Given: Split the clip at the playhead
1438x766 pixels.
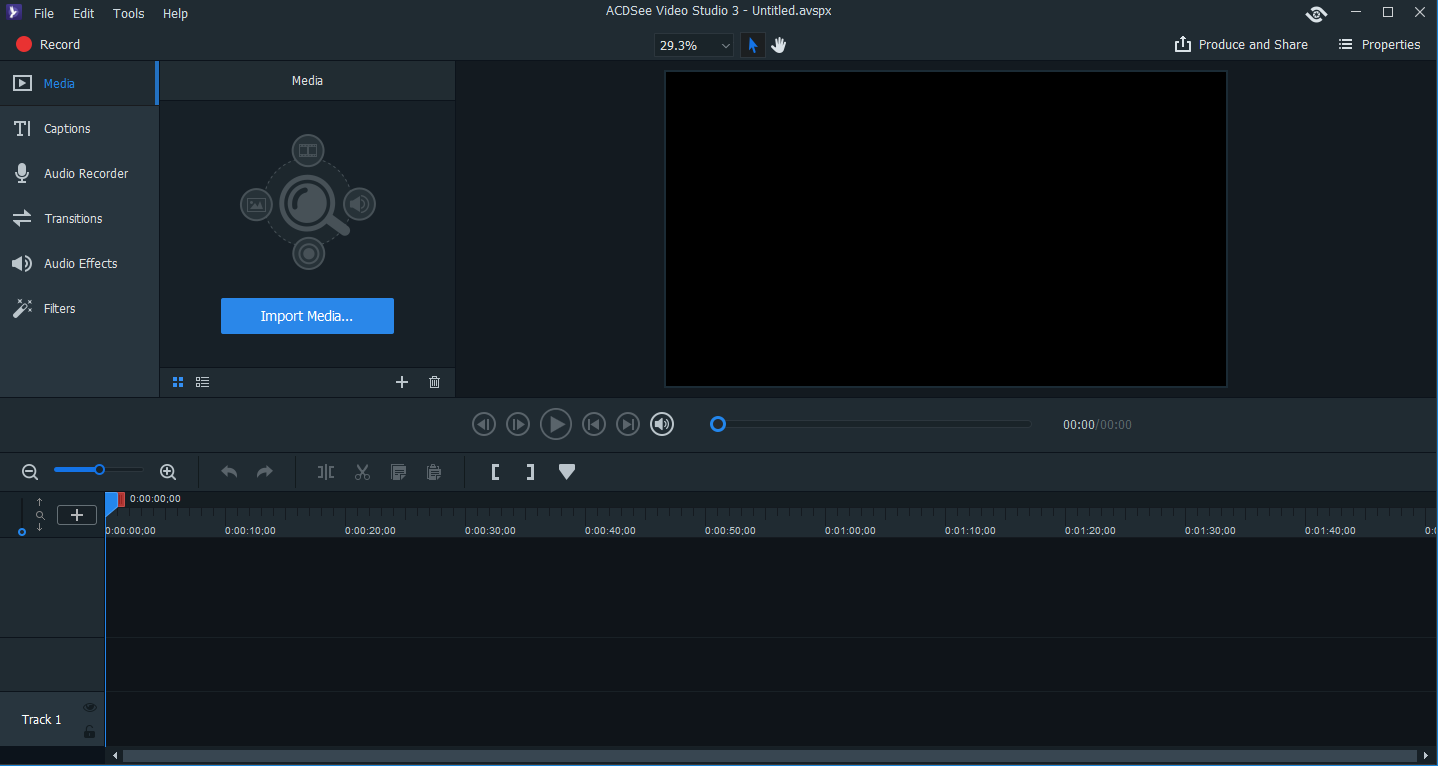Looking at the screenshot, I should (326, 471).
